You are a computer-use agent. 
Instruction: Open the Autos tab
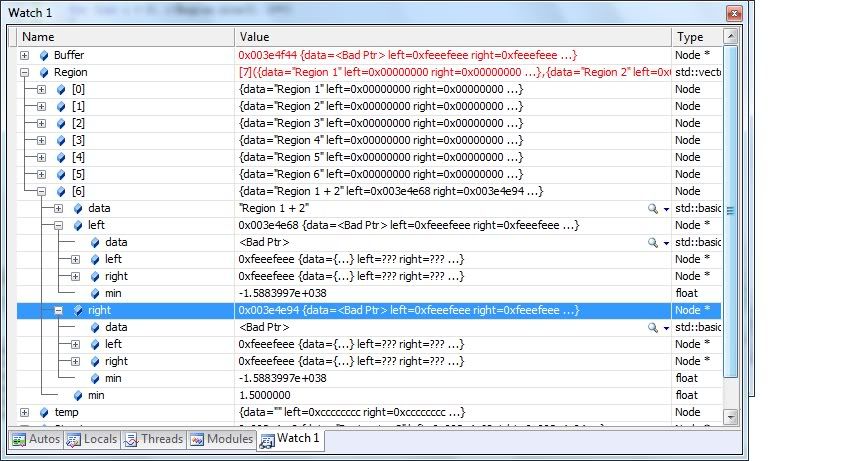tap(36, 439)
